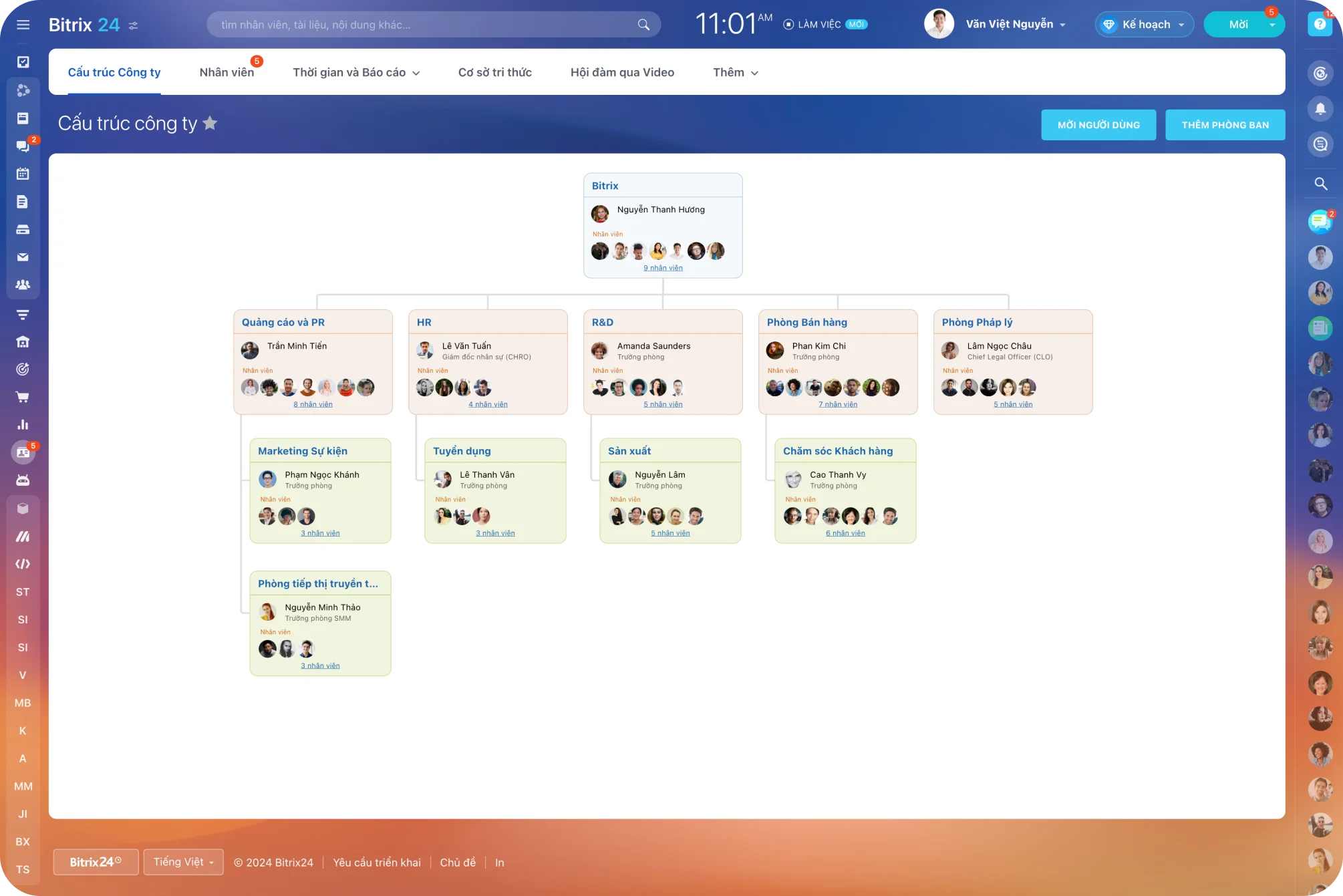Viewport: 1343px width, 896px height.
Task: Click the help question mark icon
Action: coord(1320,24)
